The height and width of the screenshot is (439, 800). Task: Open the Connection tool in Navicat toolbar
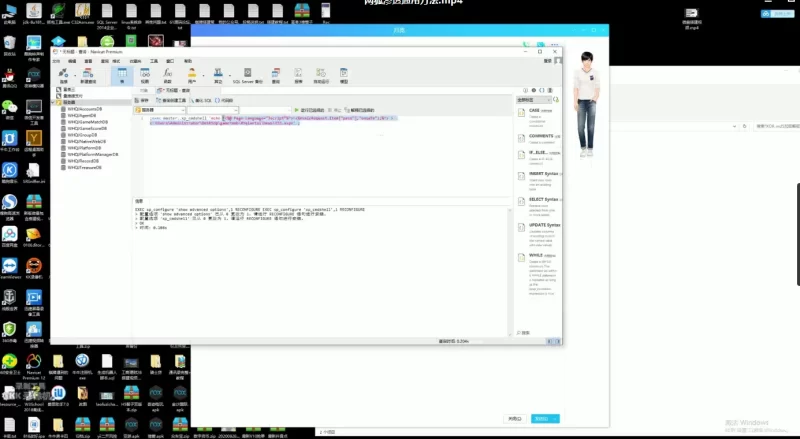click(x=63, y=75)
